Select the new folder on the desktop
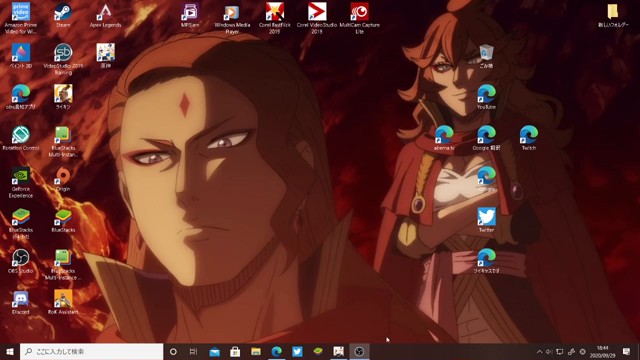This screenshot has height=360, width=640. [613, 16]
